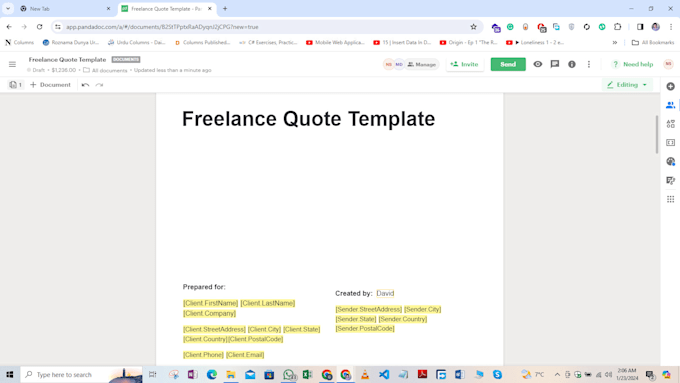This screenshot has height=383, width=680.
Task: Expand the bookmarks overflow chevron
Action: point(615,43)
